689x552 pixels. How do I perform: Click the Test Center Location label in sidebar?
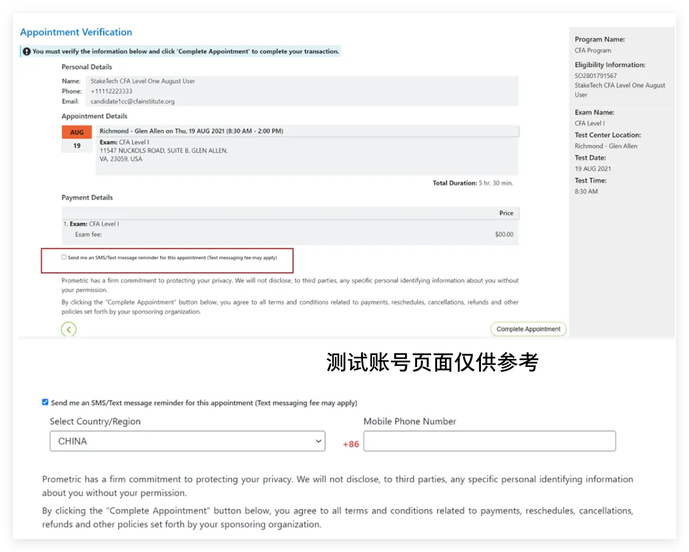(x=608, y=135)
